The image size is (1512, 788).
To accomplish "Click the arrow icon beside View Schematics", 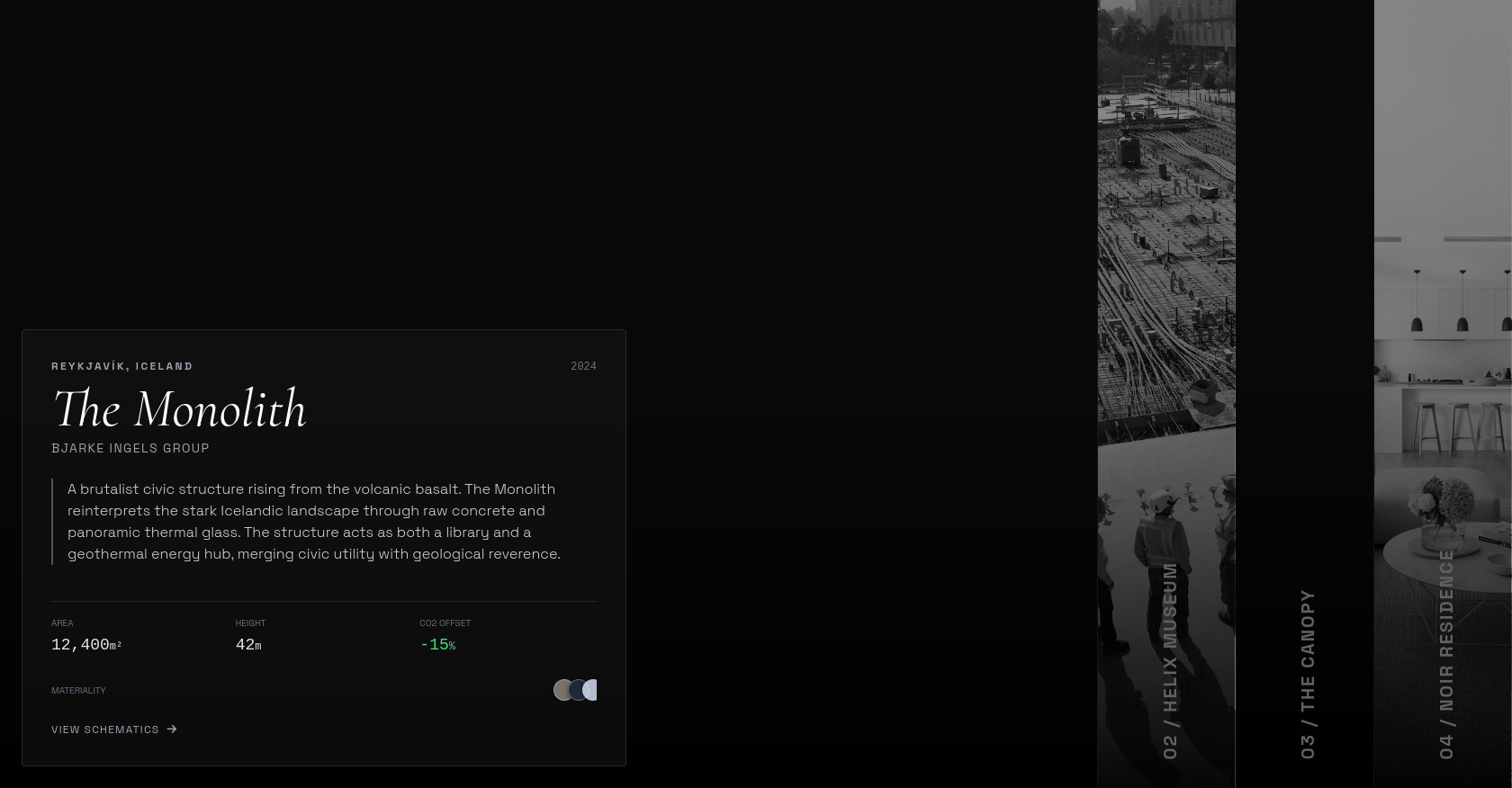I will 172,730.
